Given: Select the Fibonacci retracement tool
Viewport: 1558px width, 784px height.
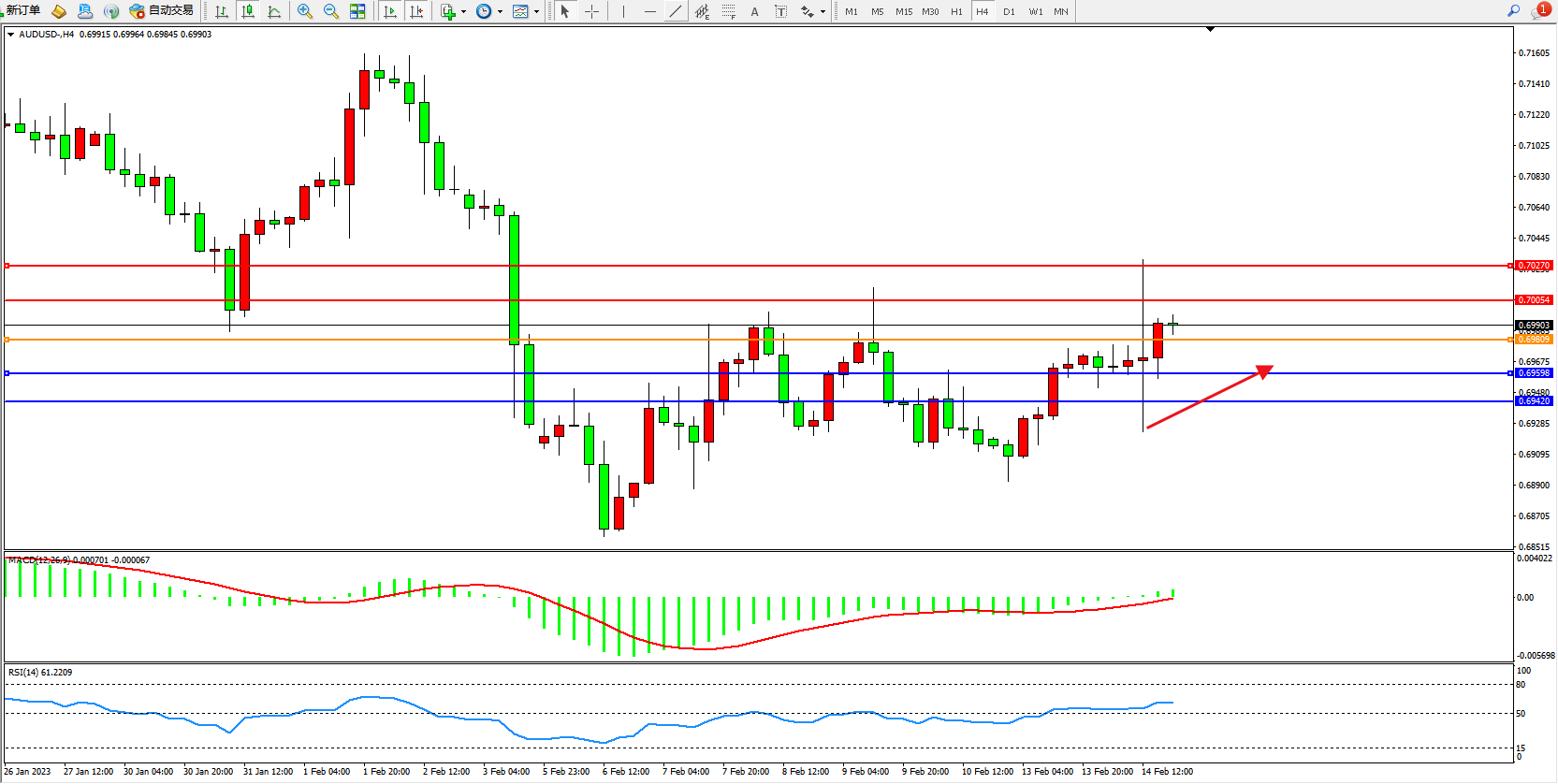Looking at the screenshot, I should (728, 11).
